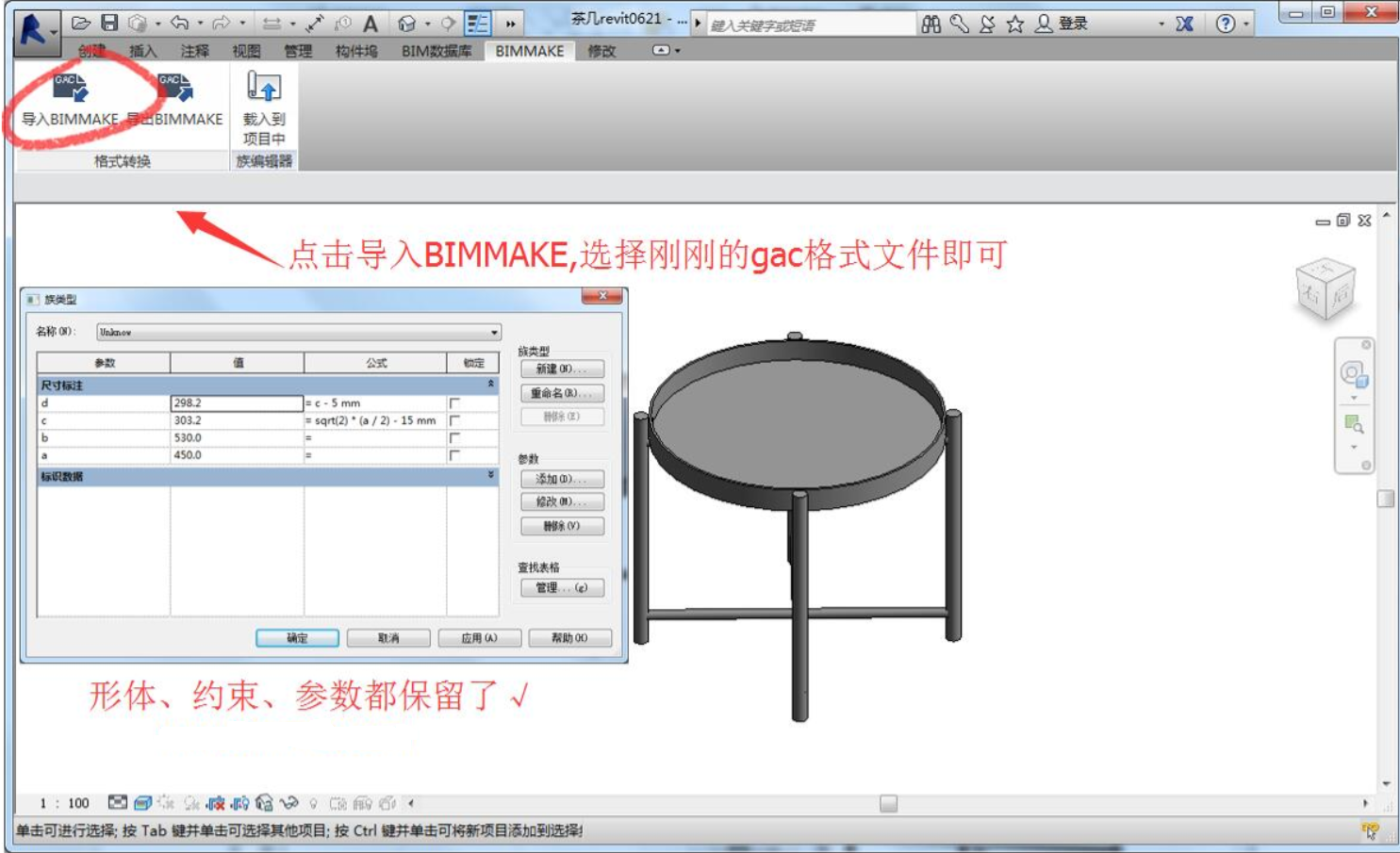
Task: Expand the quick-access toolbar overflow arrows
Action: (511, 24)
